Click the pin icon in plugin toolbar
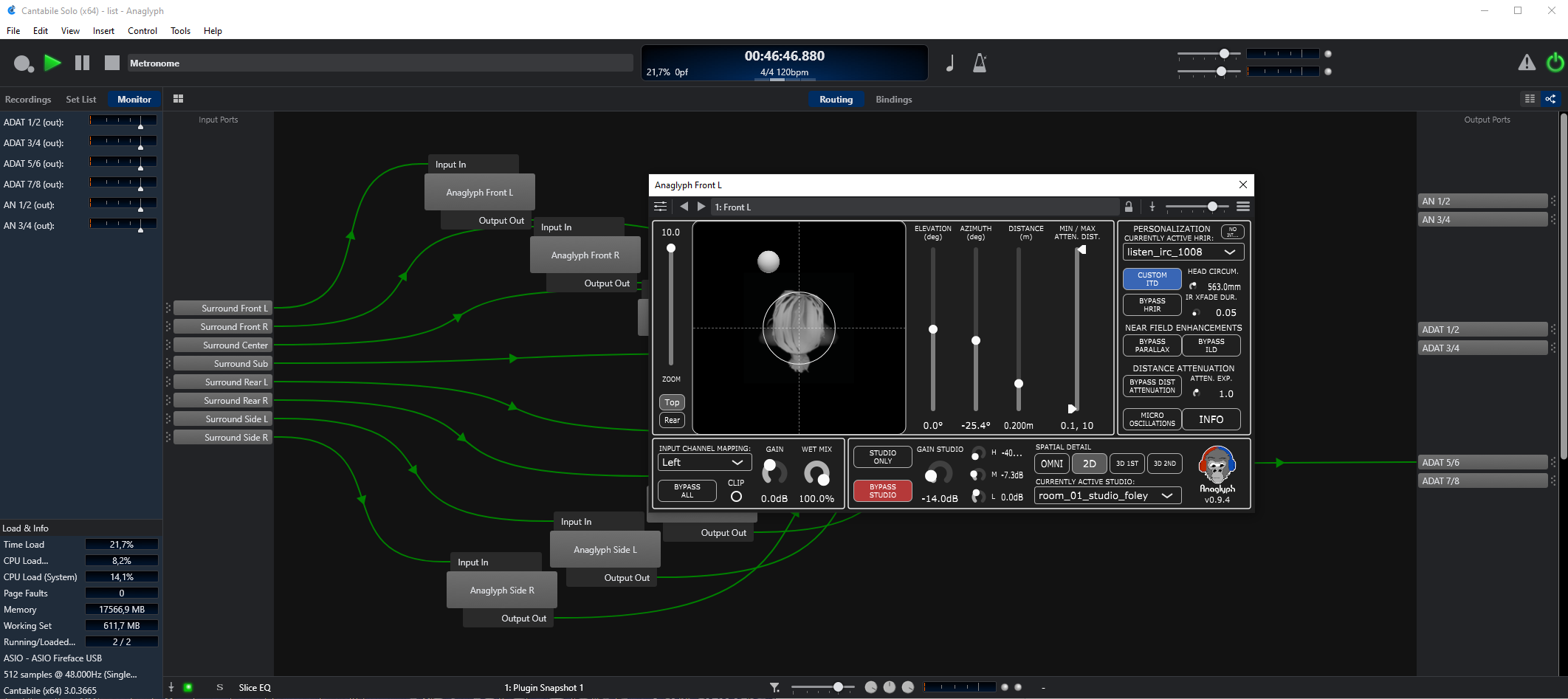The image size is (1568, 699). [1152, 207]
